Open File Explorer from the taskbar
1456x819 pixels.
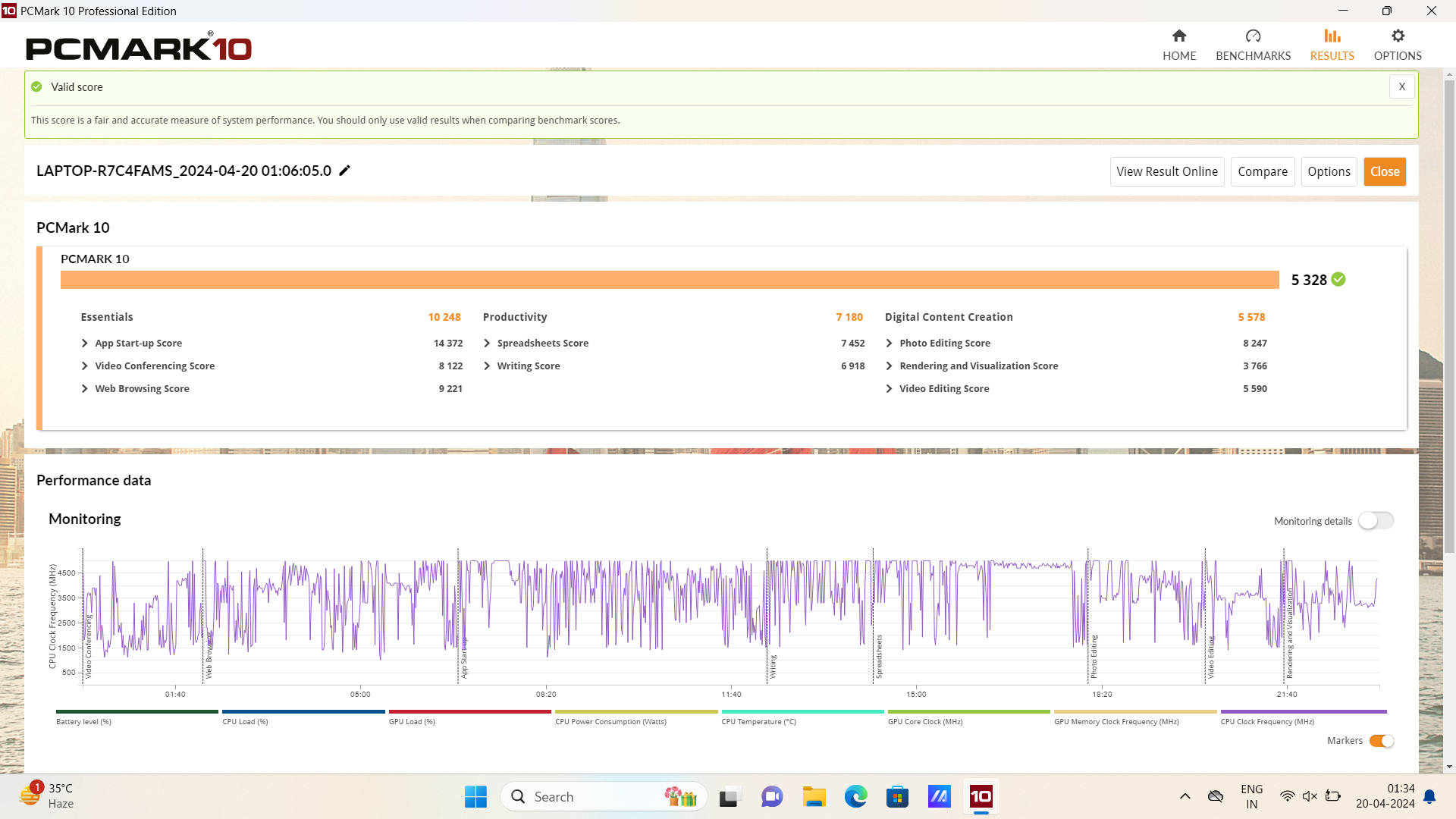pyautogui.click(x=814, y=796)
